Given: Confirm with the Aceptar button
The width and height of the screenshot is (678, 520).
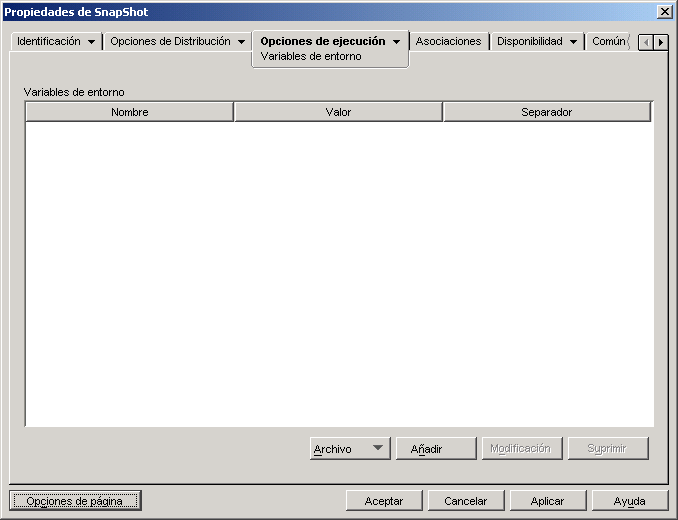Looking at the screenshot, I should click(x=384, y=501).
